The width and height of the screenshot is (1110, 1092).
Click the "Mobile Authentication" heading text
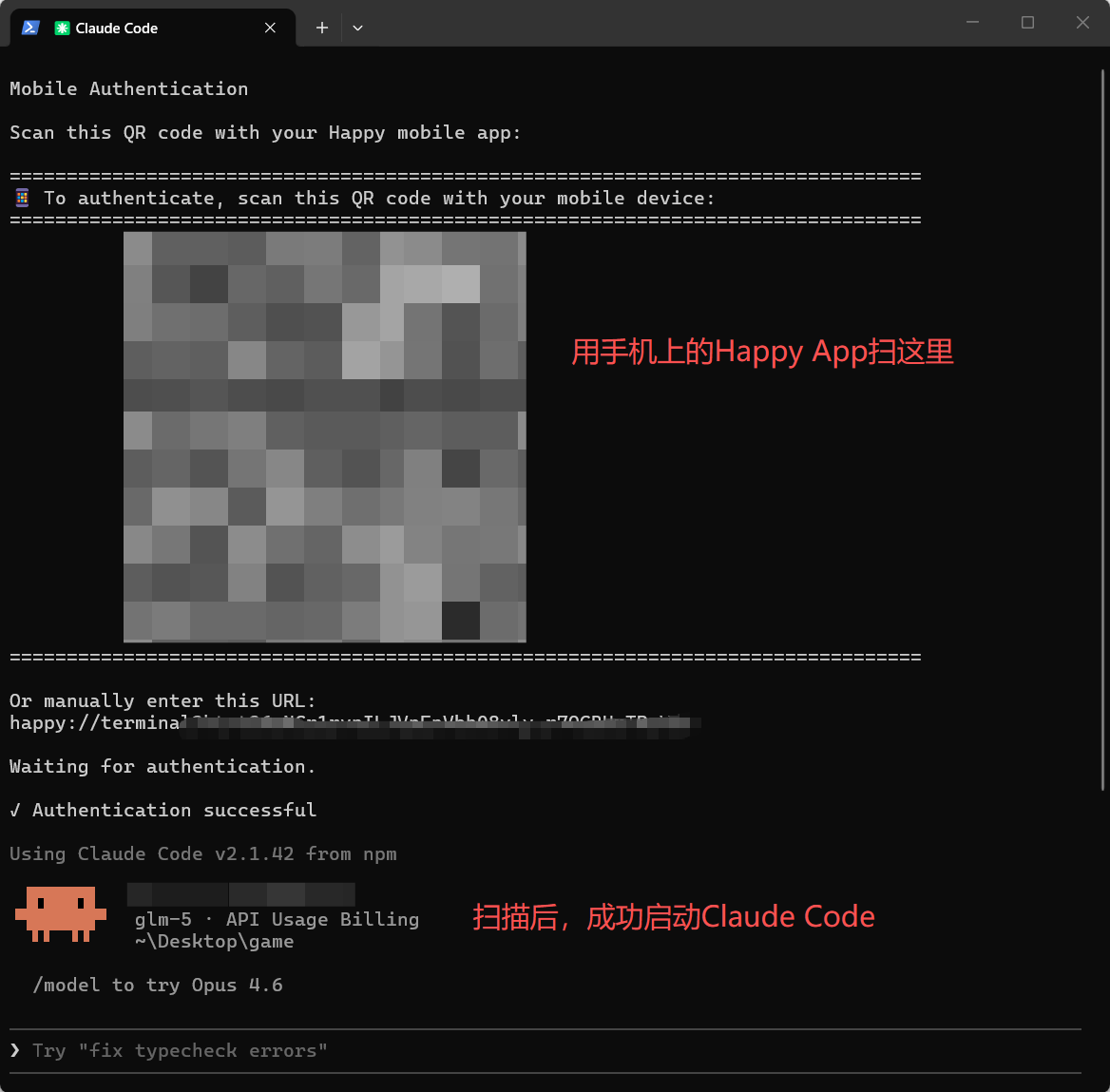(x=129, y=89)
